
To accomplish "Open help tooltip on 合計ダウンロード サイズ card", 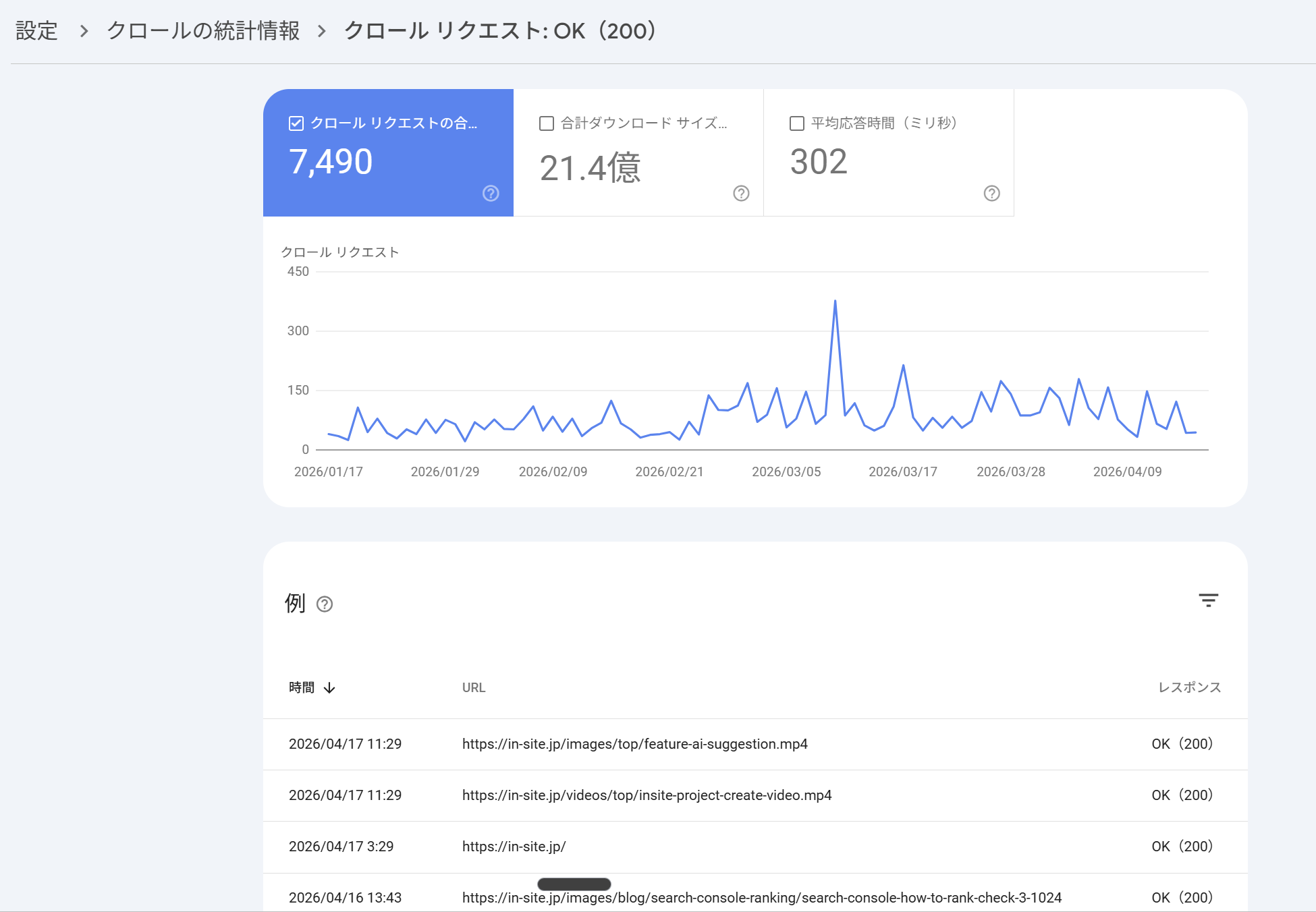I will [x=741, y=194].
